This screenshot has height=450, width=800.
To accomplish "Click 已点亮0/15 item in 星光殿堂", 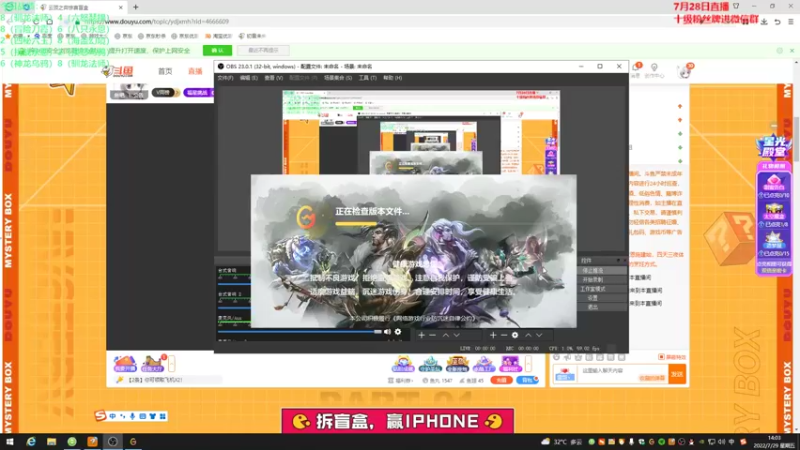I will (774, 244).
